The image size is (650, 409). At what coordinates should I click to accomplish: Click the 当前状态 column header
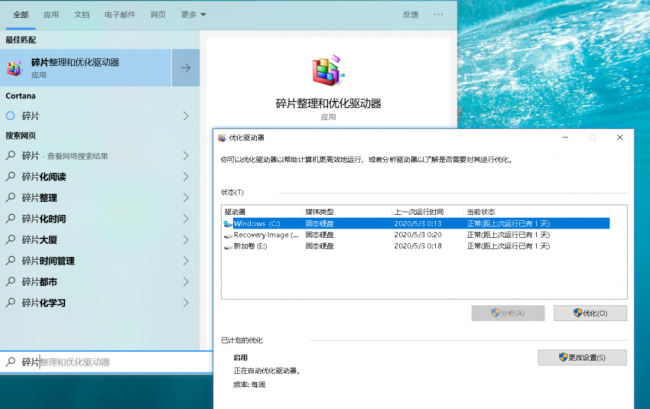pyautogui.click(x=536, y=212)
